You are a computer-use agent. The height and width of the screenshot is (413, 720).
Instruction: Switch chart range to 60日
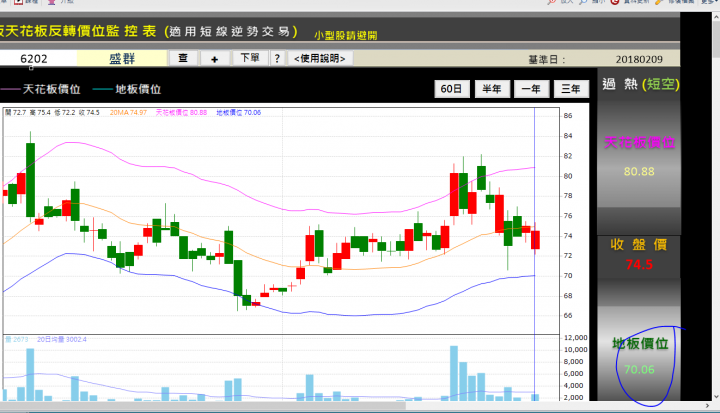coord(451,89)
